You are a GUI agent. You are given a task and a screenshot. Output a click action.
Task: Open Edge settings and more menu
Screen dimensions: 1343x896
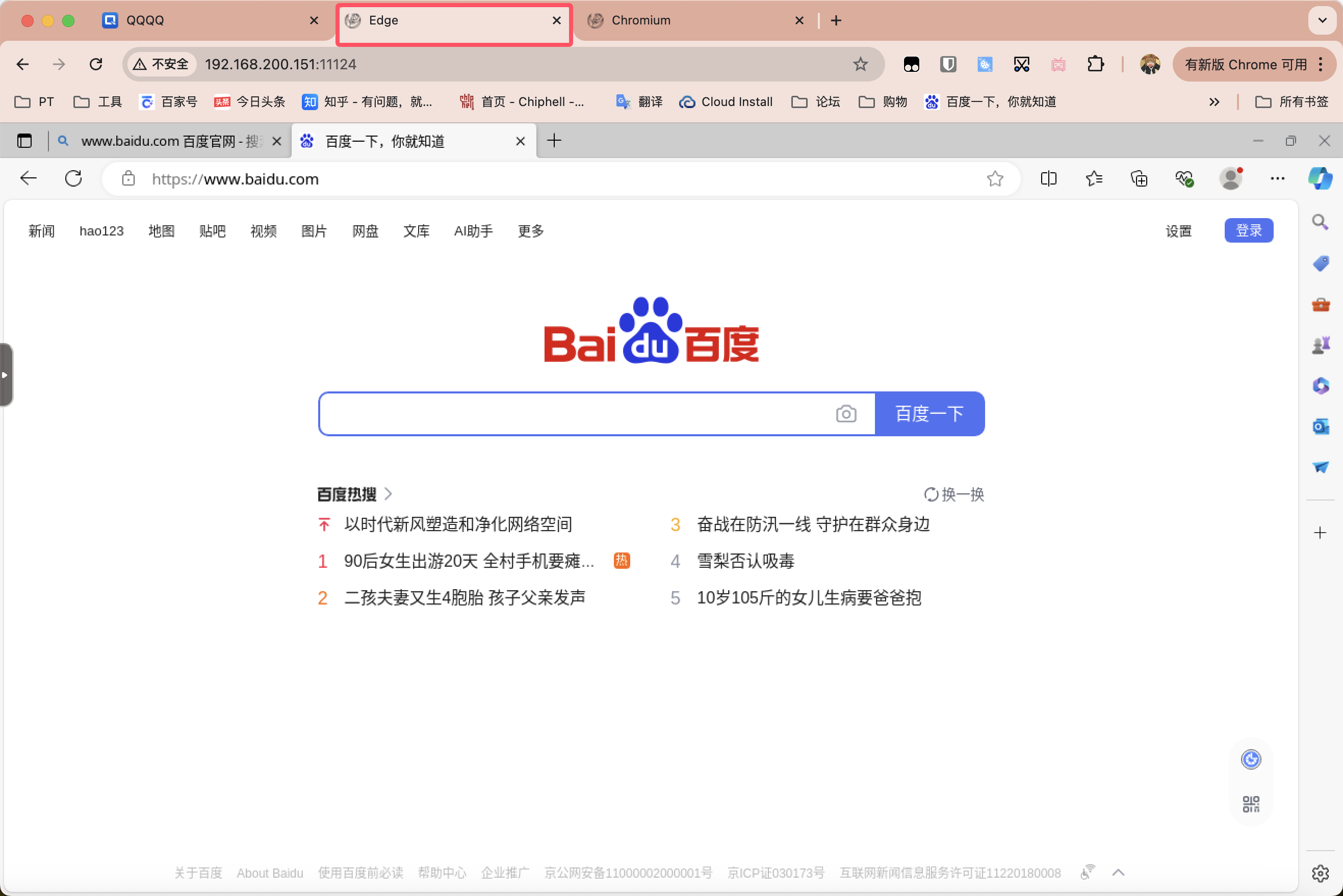pyautogui.click(x=1277, y=179)
